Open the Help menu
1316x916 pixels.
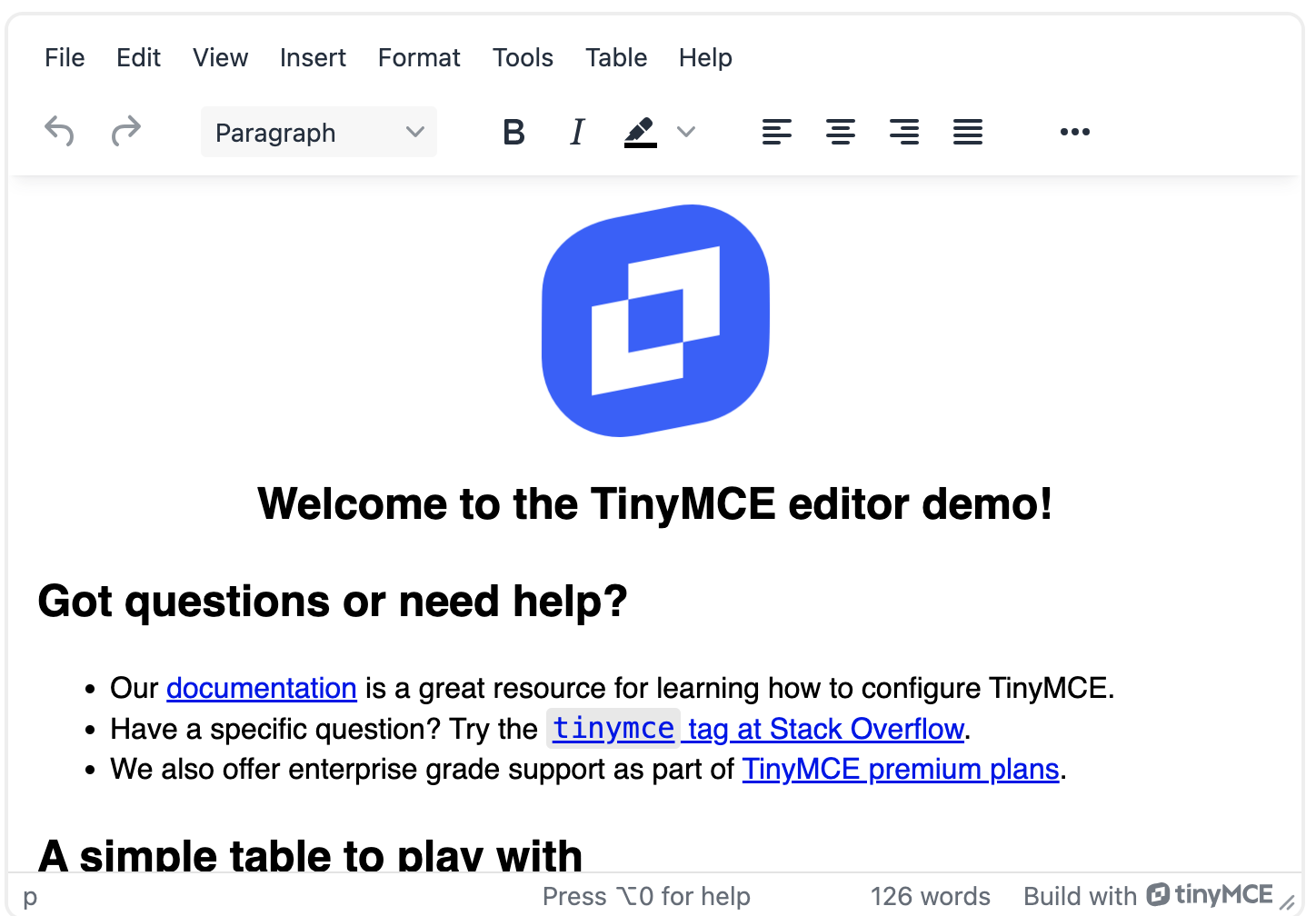pos(705,57)
